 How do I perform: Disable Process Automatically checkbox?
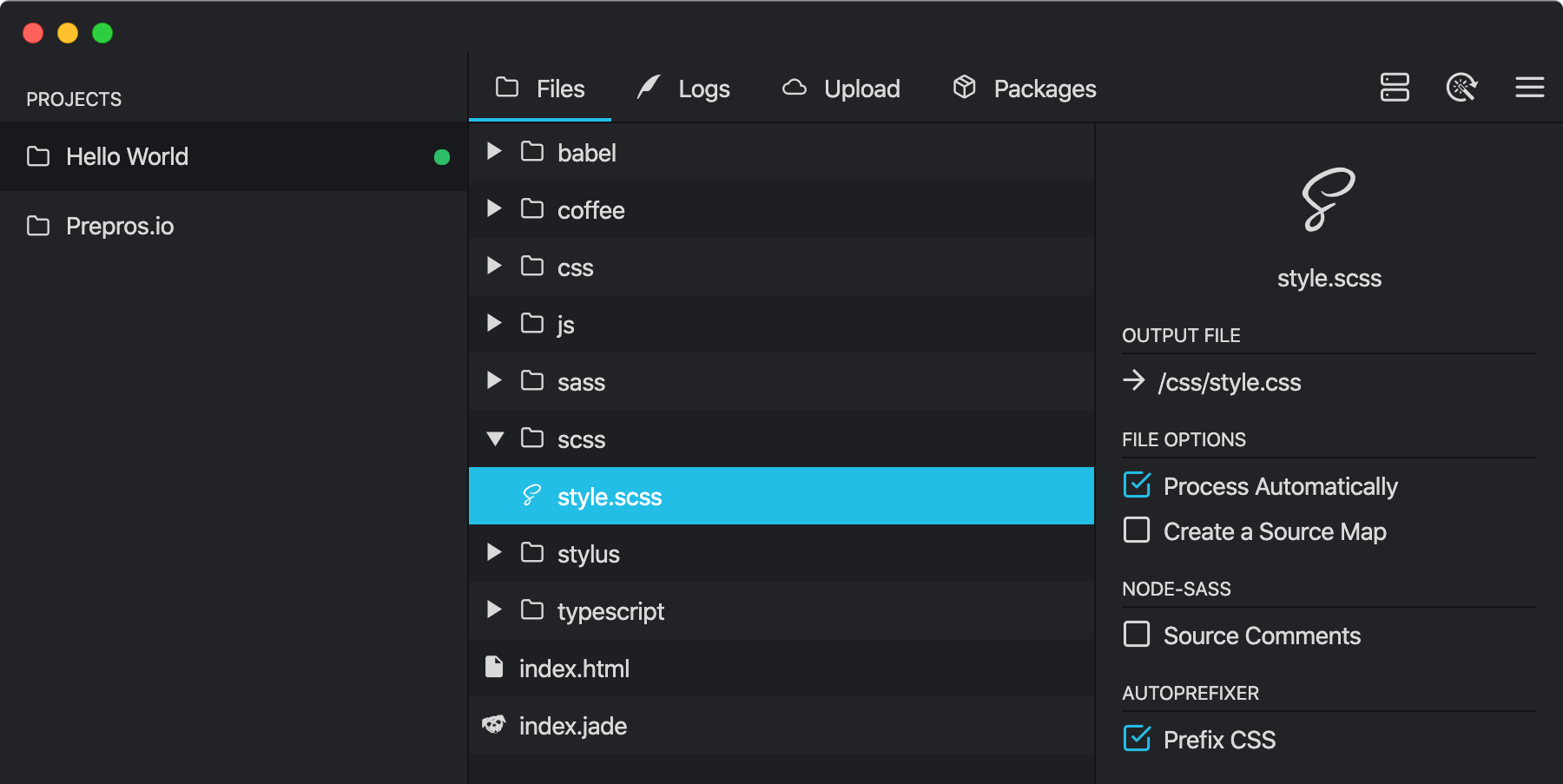(1137, 485)
